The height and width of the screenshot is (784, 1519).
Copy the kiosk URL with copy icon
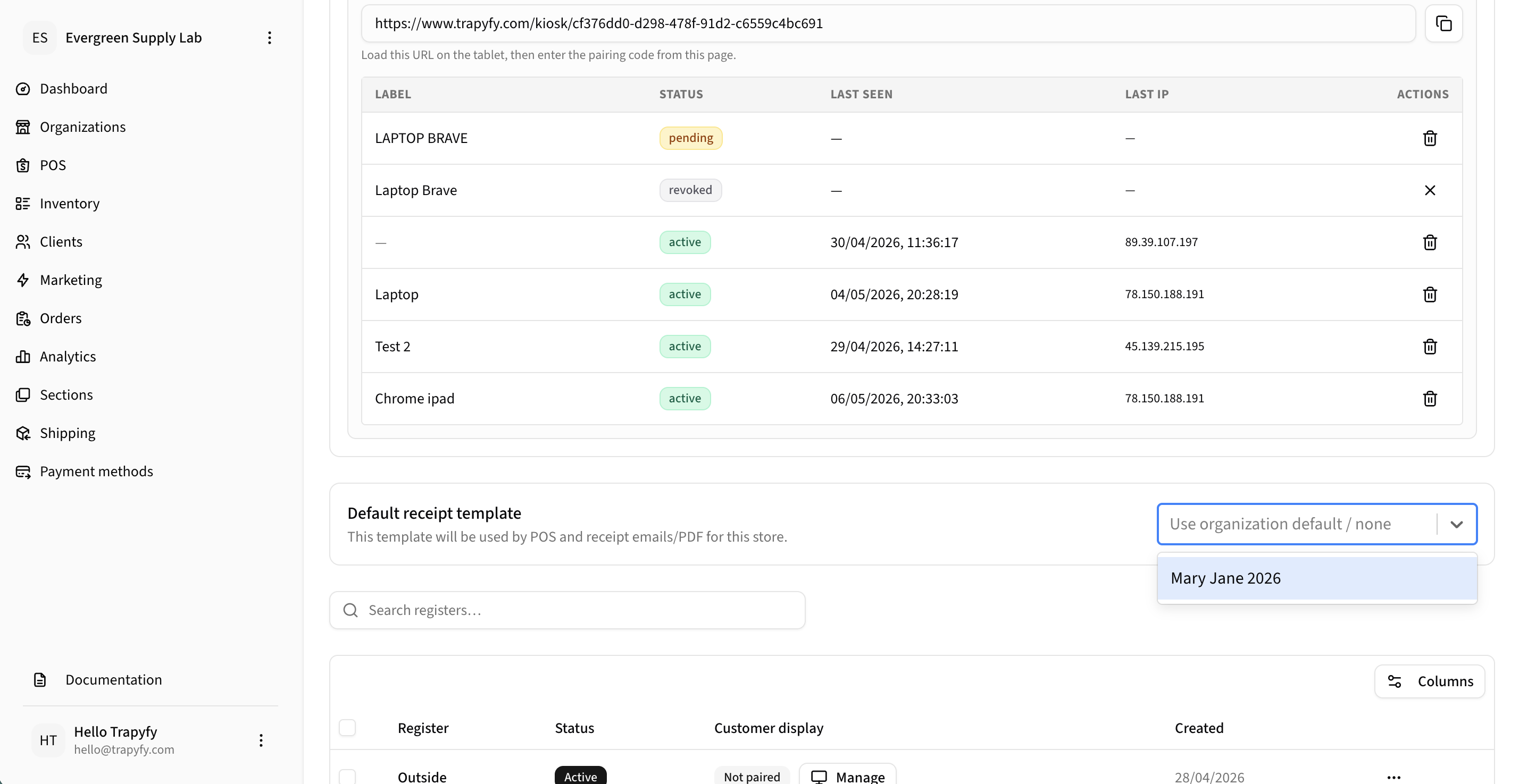1443,23
